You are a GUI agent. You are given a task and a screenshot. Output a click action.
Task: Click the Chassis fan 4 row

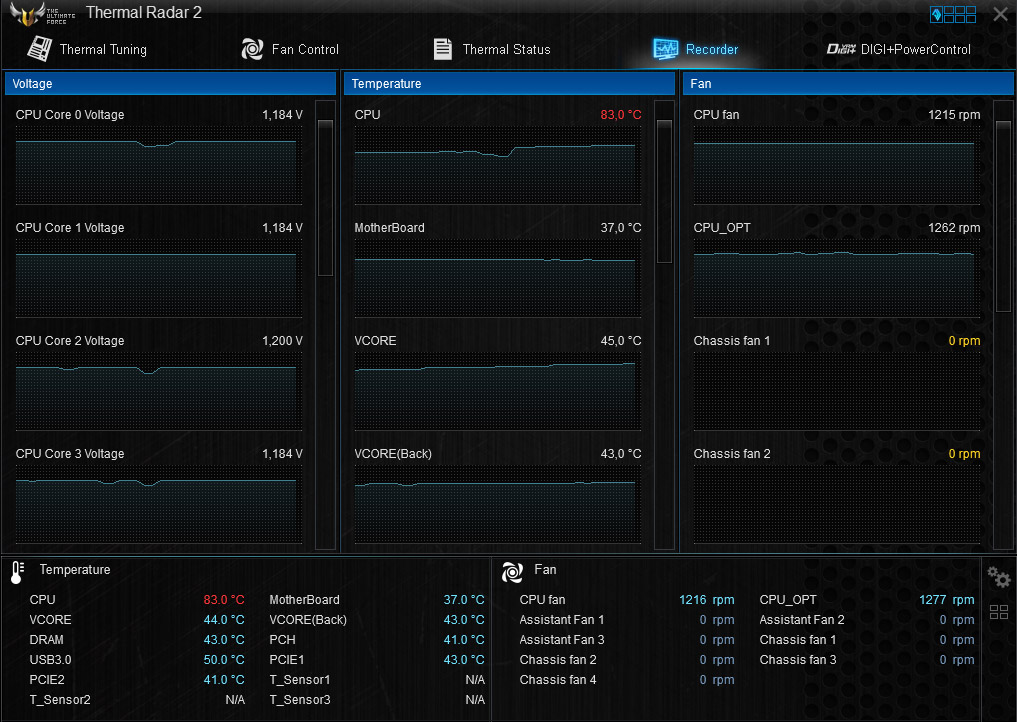click(x=627, y=680)
